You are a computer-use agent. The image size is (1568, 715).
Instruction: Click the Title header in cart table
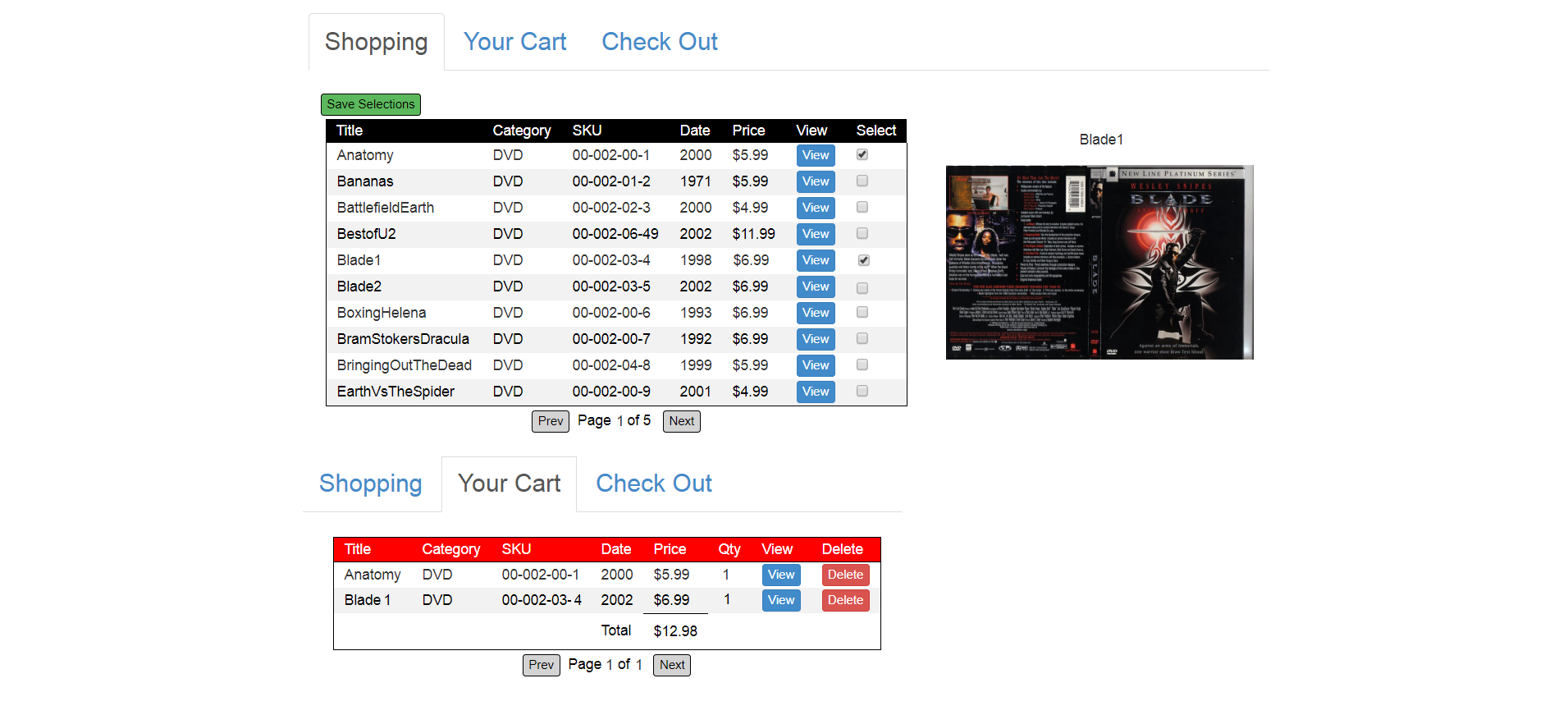tap(358, 549)
